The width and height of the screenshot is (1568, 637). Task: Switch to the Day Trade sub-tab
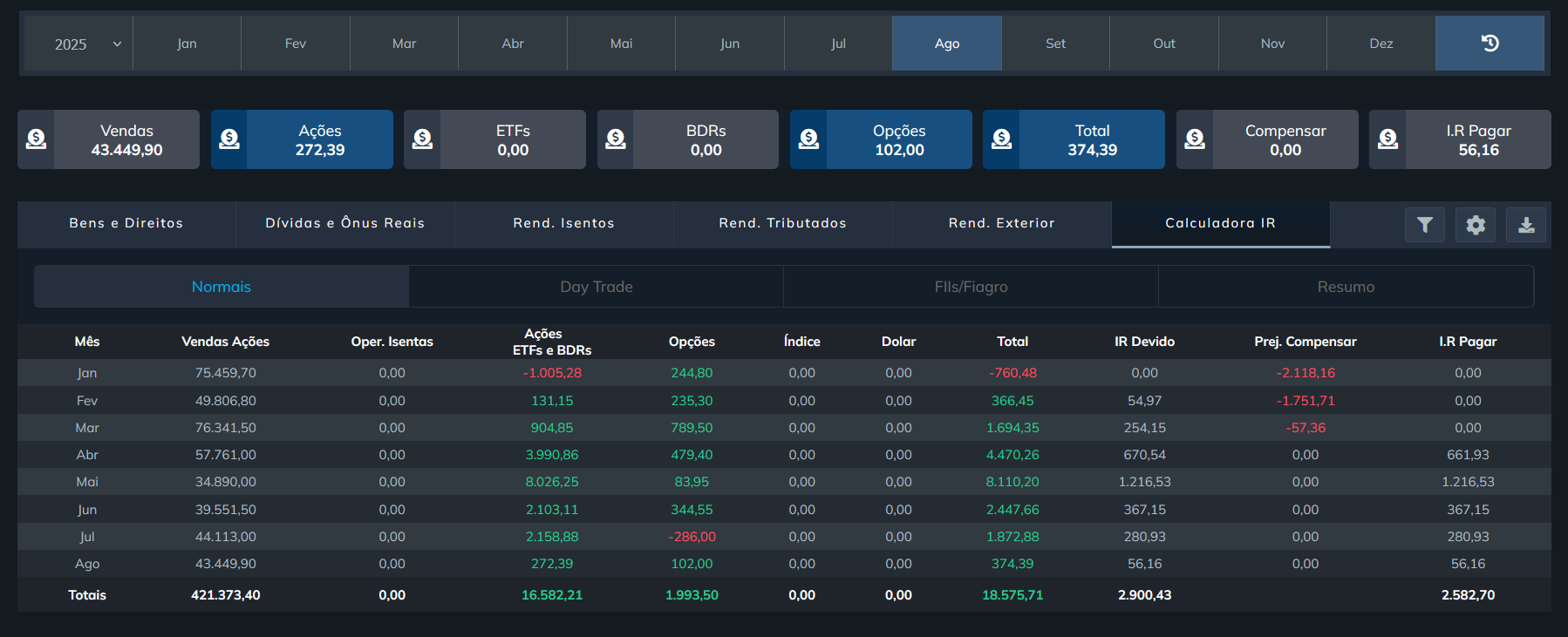597,287
